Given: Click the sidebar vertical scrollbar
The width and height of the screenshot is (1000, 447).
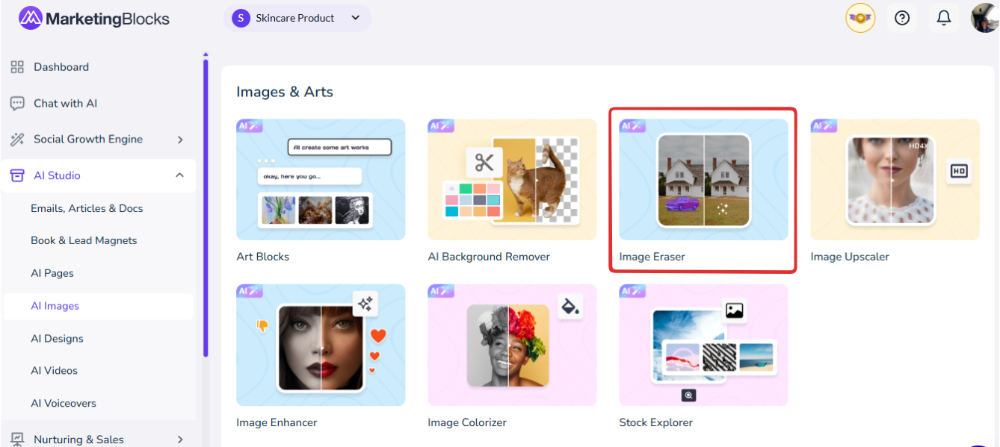Looking at the screenshot, I should coord(206,200).
